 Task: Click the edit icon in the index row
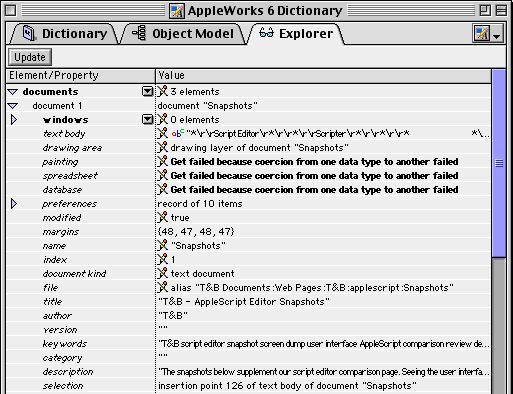[163, 259]
